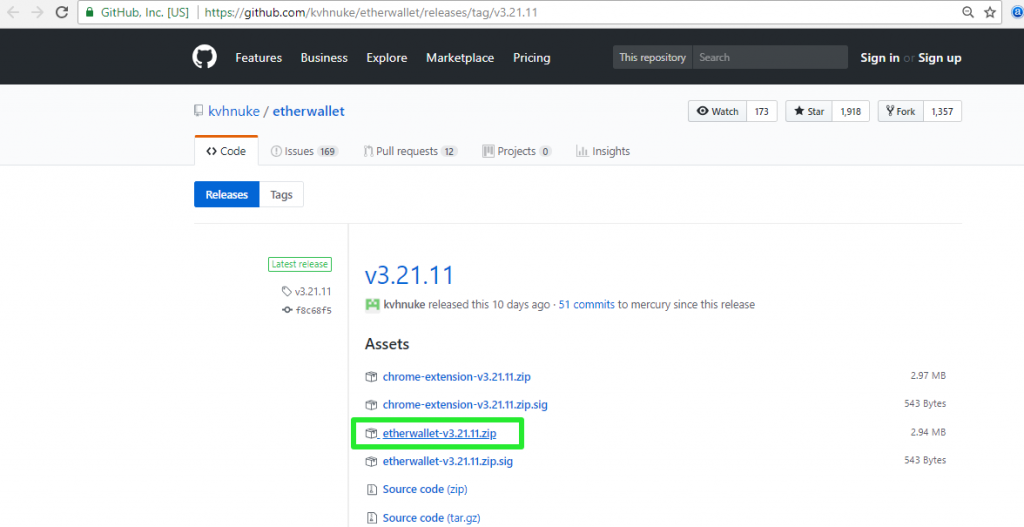The image size is (1024, 527).
Task: Click the repository book icon beside kvhnuke
Action: coord(199,111)
